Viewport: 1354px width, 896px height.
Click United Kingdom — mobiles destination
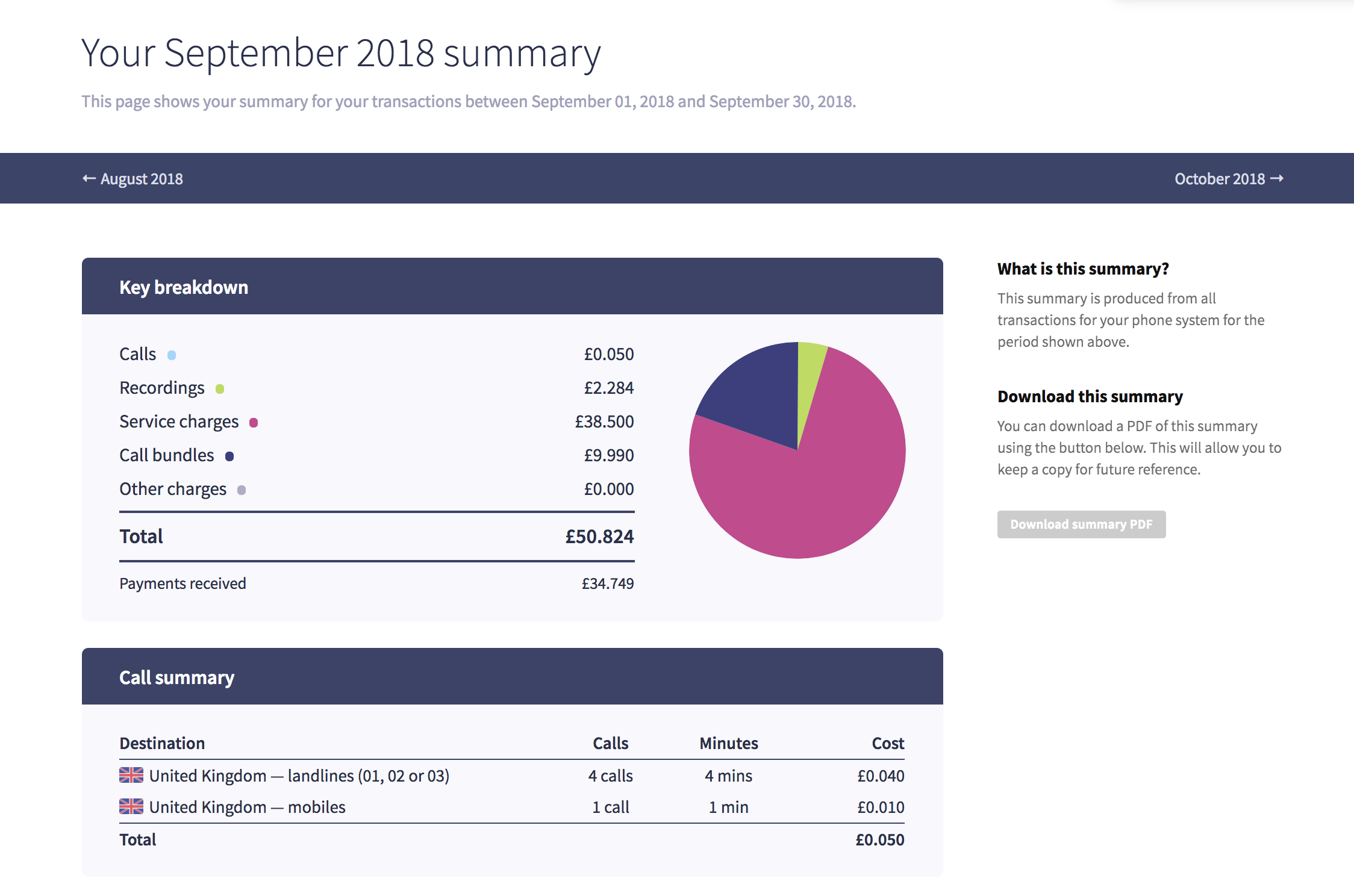248,807
